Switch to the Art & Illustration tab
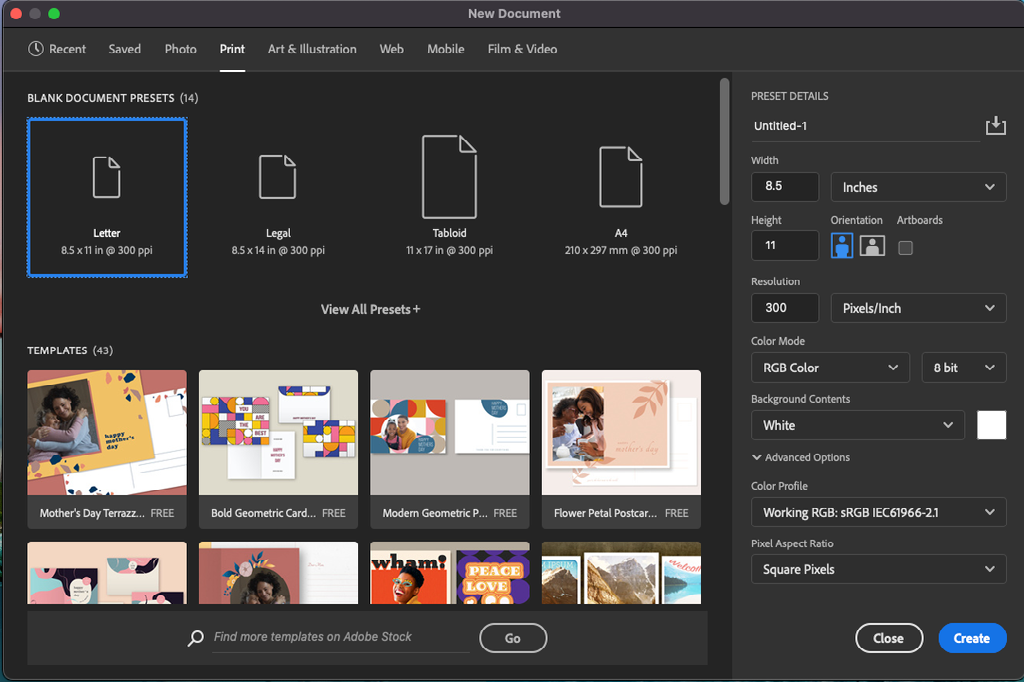 point(312,49)
